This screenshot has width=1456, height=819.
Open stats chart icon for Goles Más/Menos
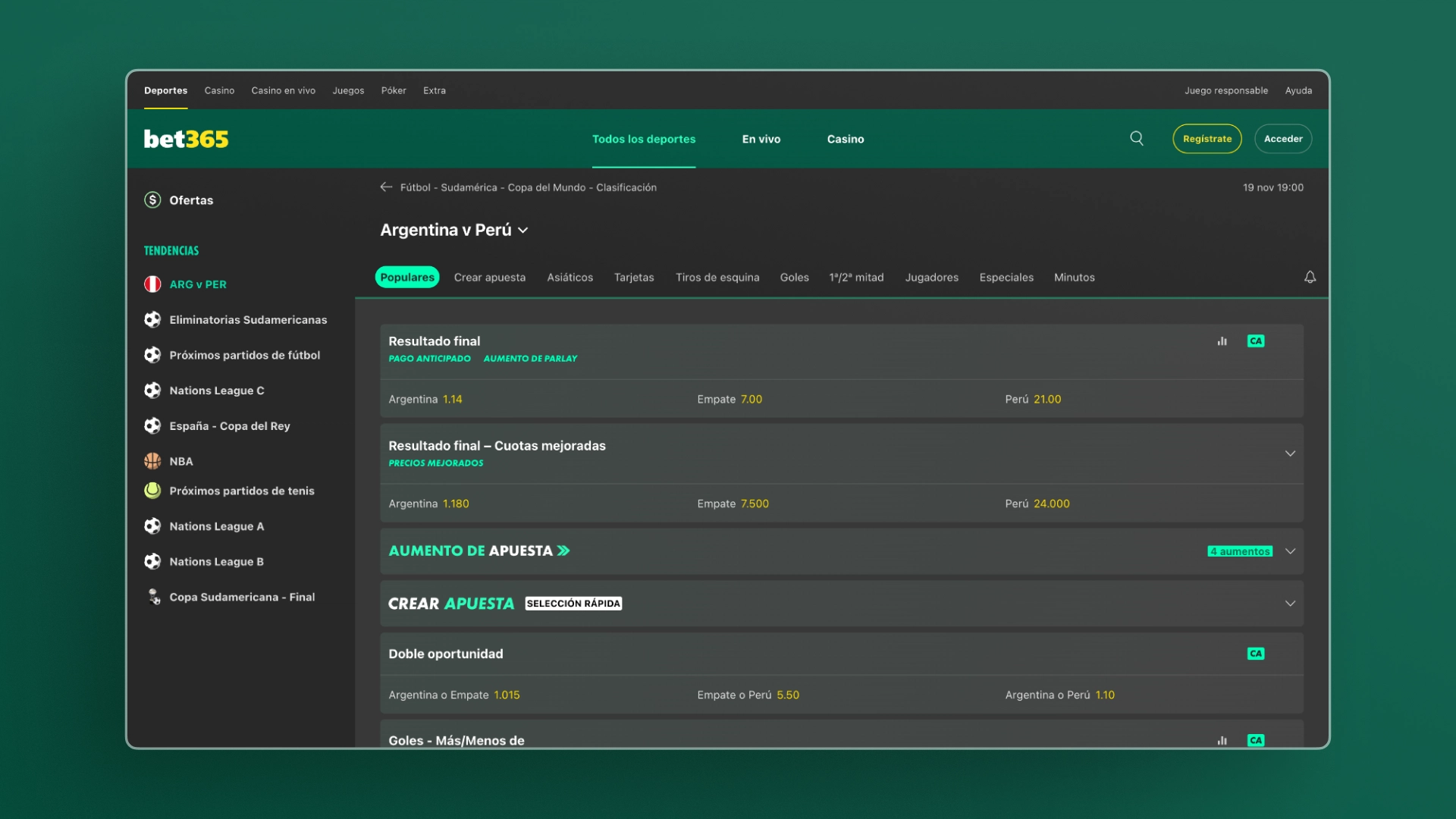pyautogui.click(x=1222, y=740)
